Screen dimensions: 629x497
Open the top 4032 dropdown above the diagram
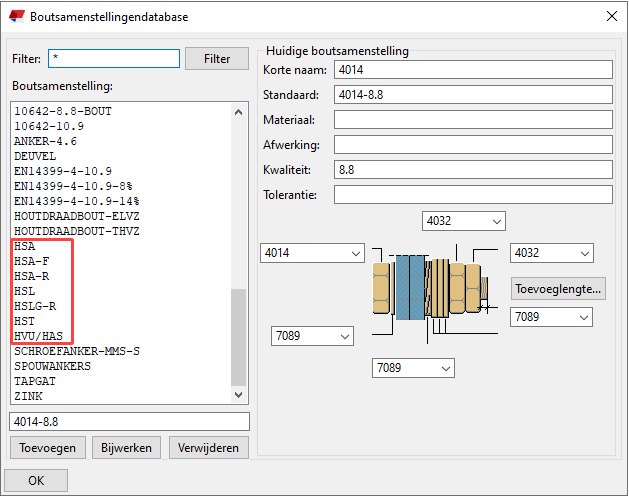pyautogui.click(x=464, y=221)
